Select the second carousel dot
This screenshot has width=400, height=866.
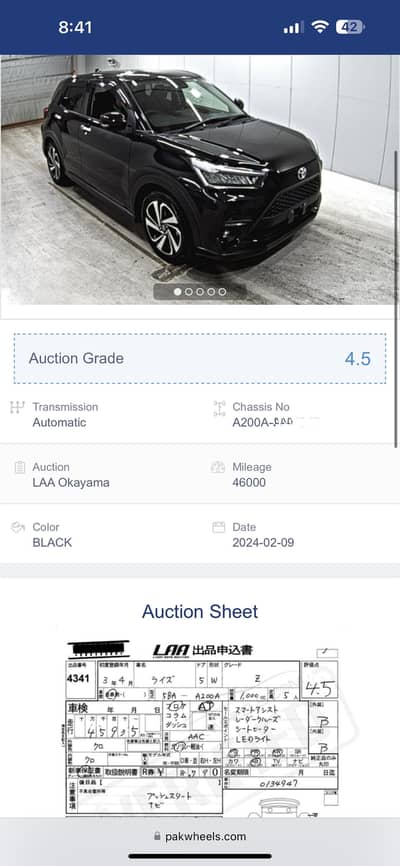(188, 292)
